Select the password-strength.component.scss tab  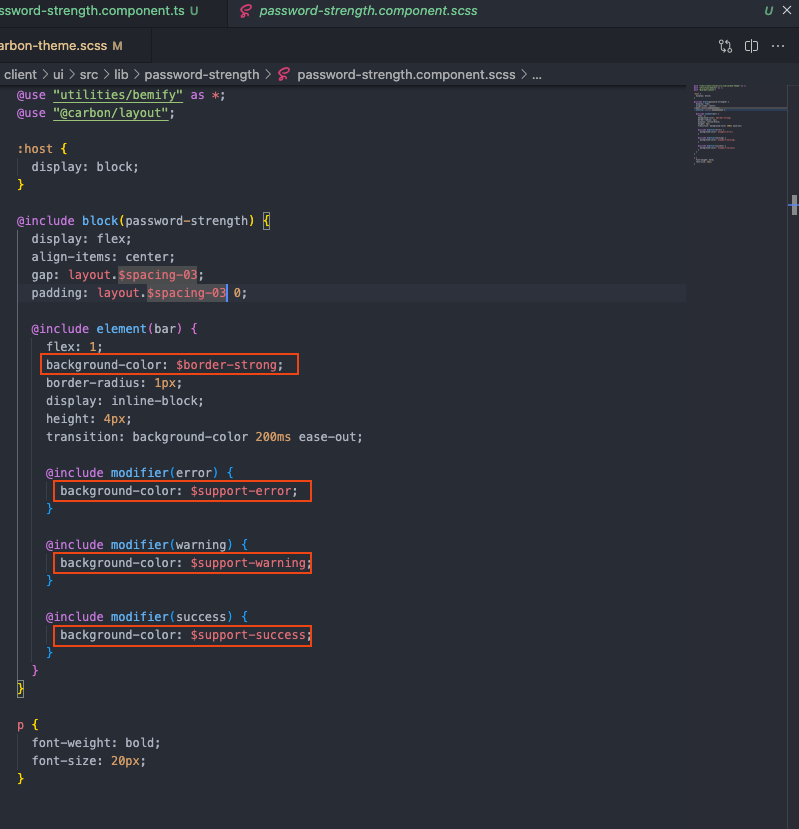point(368,11)
